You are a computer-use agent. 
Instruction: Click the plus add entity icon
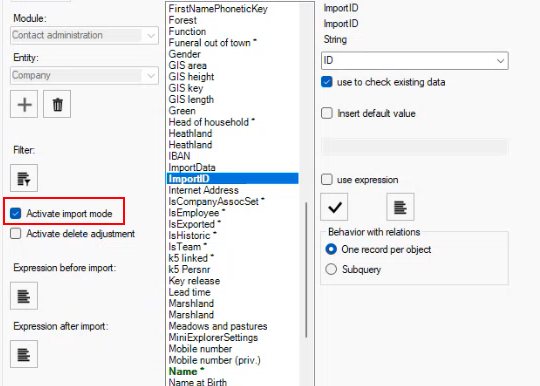(x=24, y=104)
